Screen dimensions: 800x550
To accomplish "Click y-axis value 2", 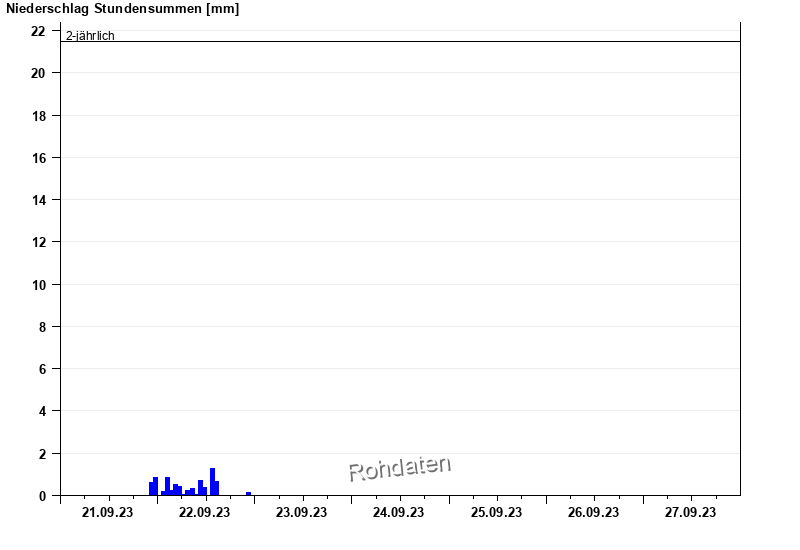I will (x=42, y=454).
